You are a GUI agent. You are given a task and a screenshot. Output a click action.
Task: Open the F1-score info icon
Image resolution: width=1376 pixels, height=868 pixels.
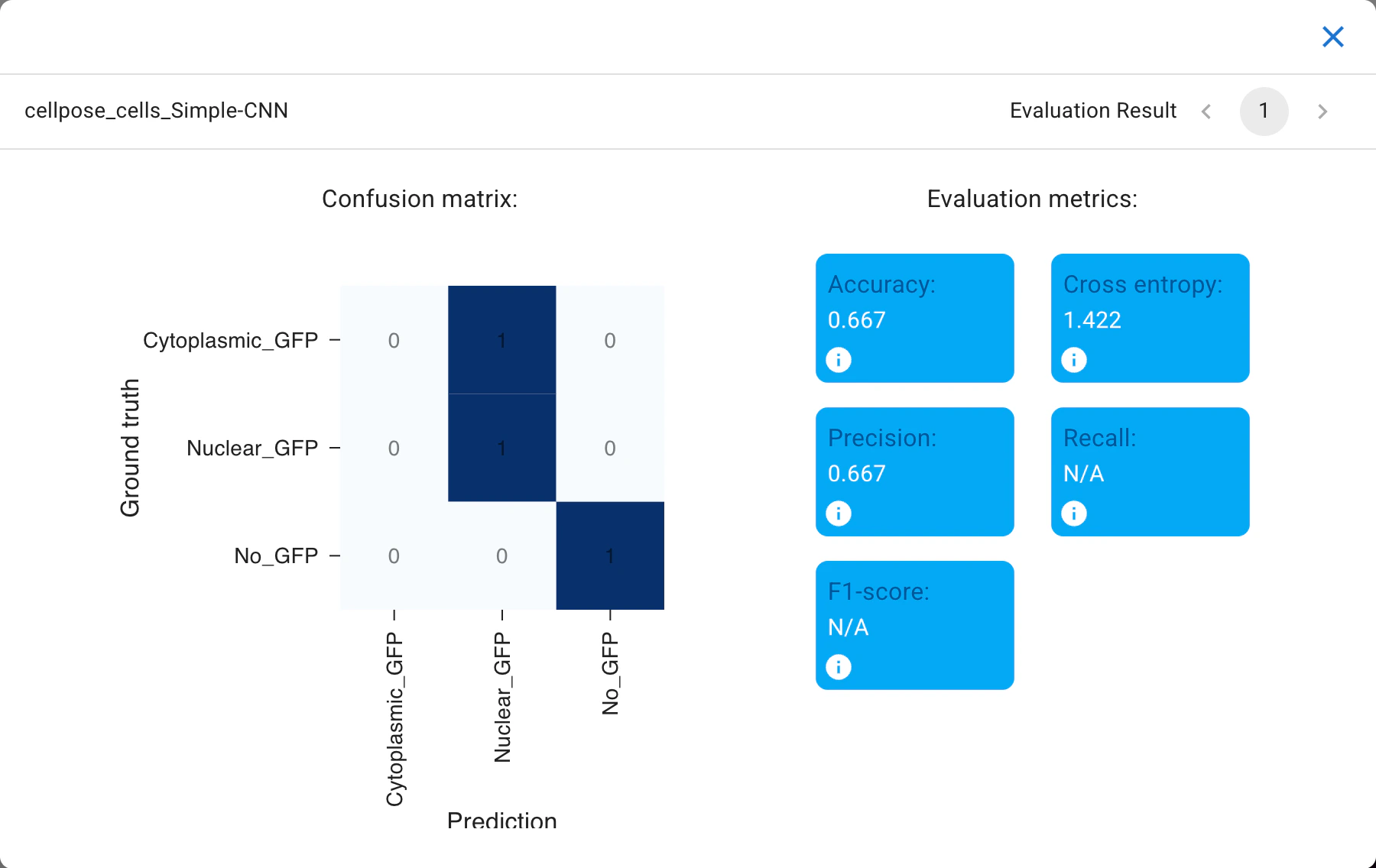pos(839,666)
